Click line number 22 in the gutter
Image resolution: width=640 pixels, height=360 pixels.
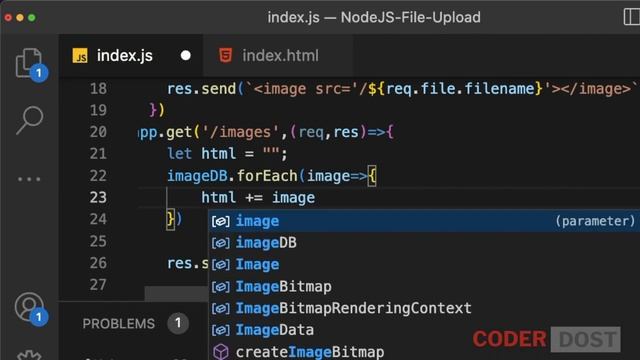click(98, 176)
